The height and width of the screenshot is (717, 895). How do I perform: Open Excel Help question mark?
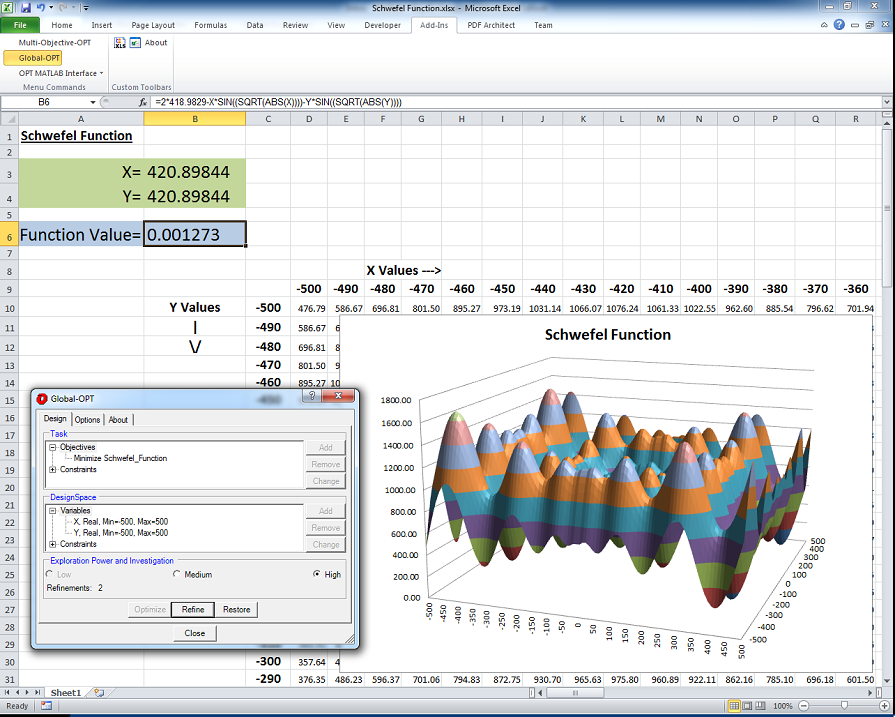pyautogui.click(x=839, y=25)
